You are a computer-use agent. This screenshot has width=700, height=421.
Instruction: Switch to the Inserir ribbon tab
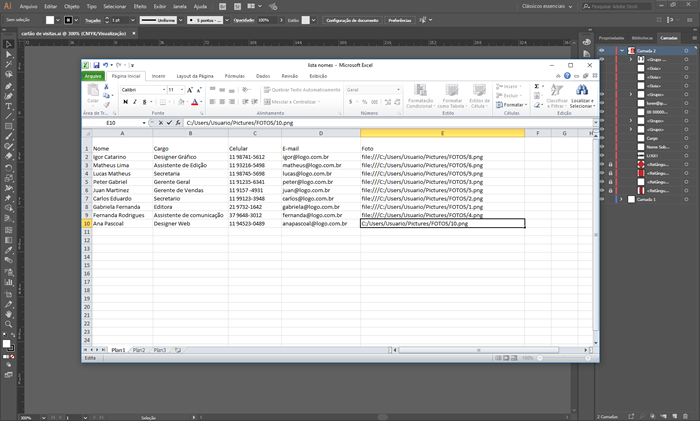pyautogui.click(x=158, y=76)
